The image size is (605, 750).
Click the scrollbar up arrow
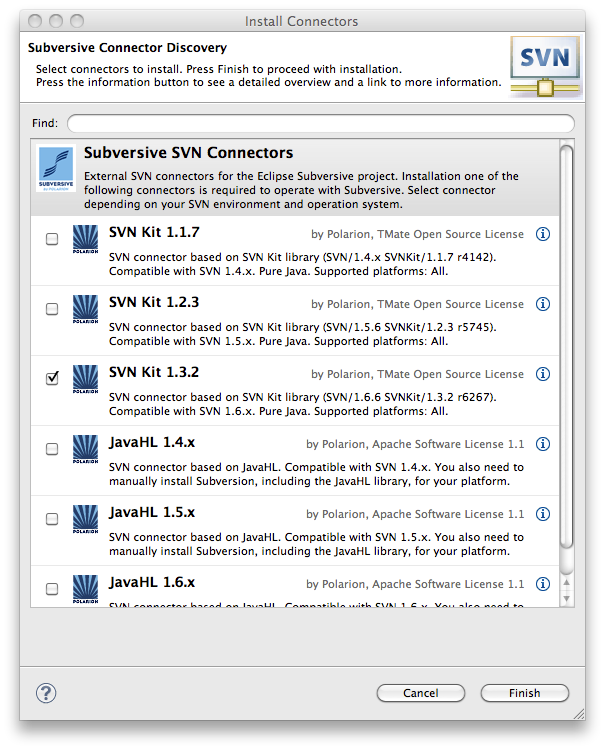(566, 582)
